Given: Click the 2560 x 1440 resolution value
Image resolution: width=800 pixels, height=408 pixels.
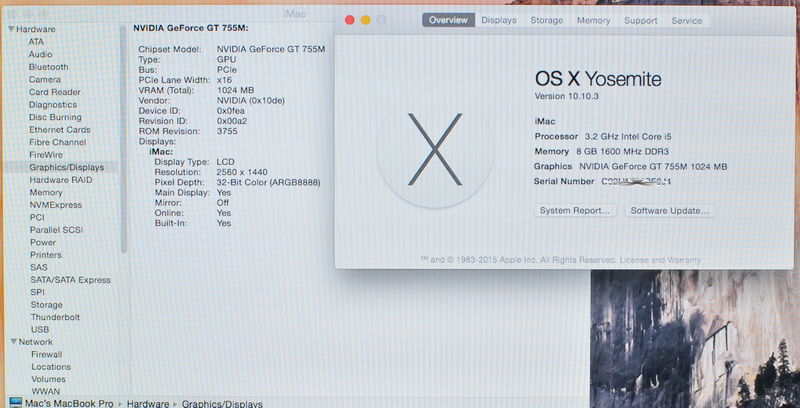Looking at the screenshot, I should click(x=242, y=172).
